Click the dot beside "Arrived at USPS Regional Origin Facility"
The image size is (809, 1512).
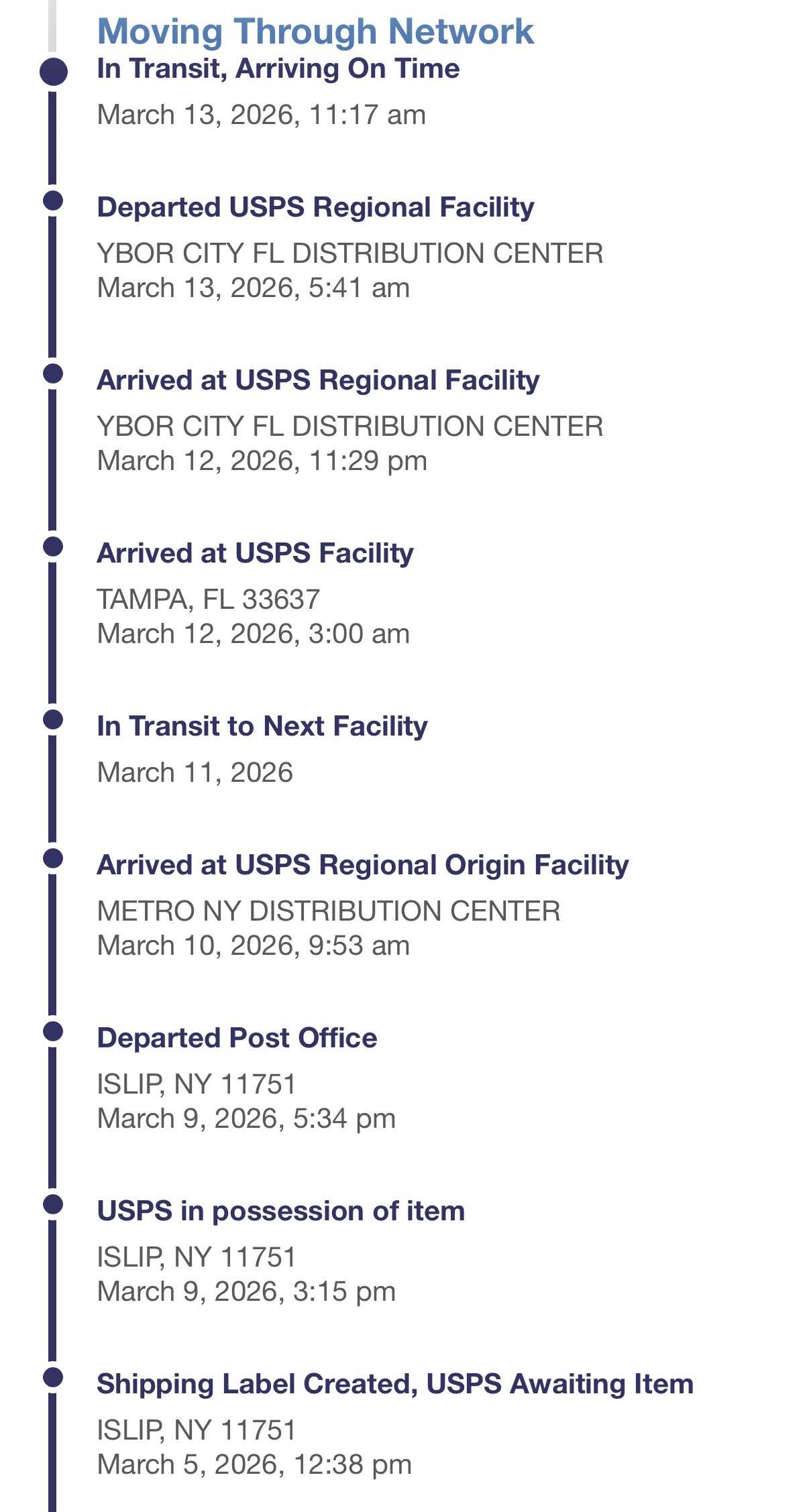click(53, 858)
